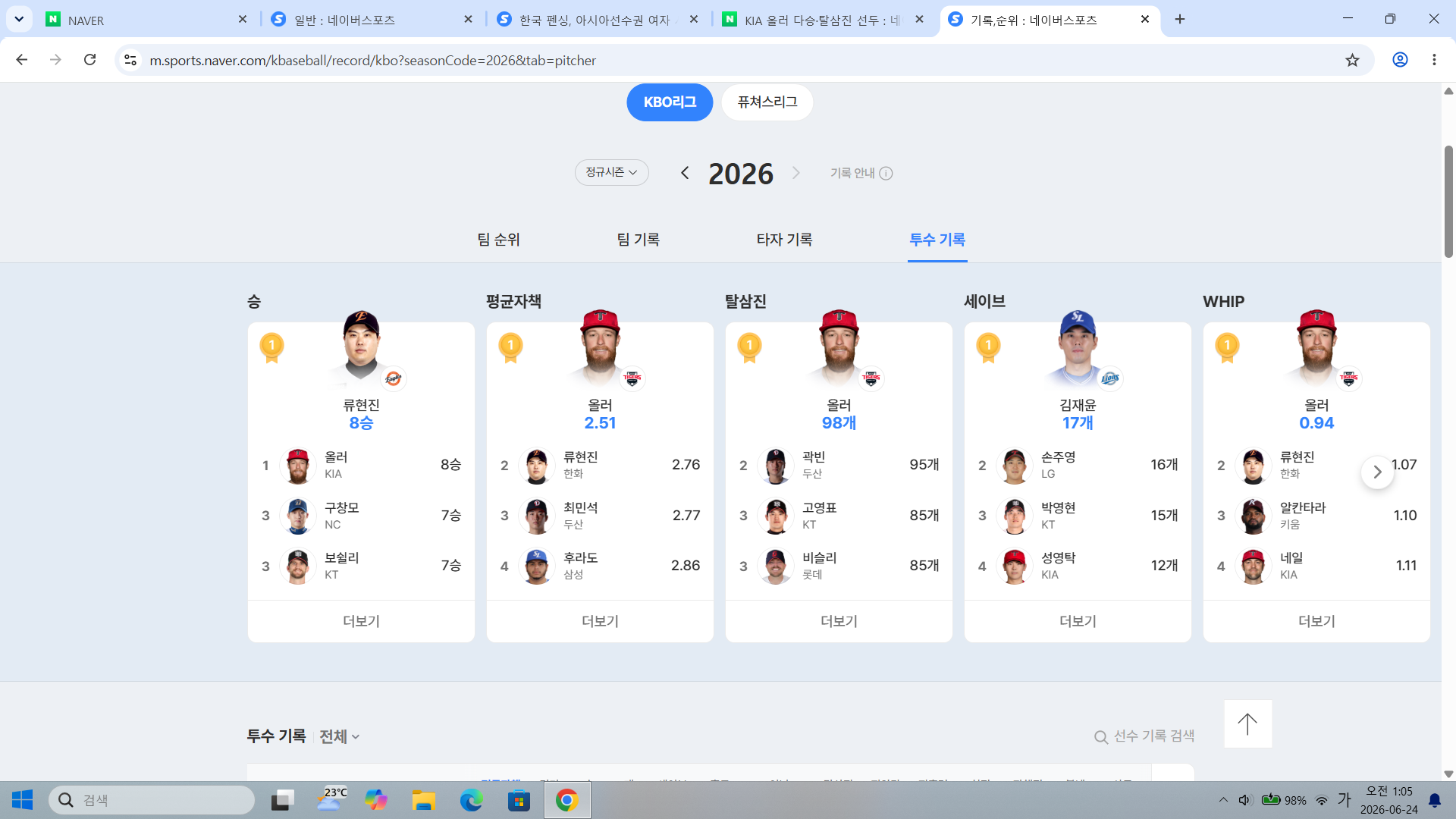Viewport: 1456px width, 819px height.
Task: Click 더보기 under the 세이브 card
Action: pyautogui.click(x=1078, y=621)
